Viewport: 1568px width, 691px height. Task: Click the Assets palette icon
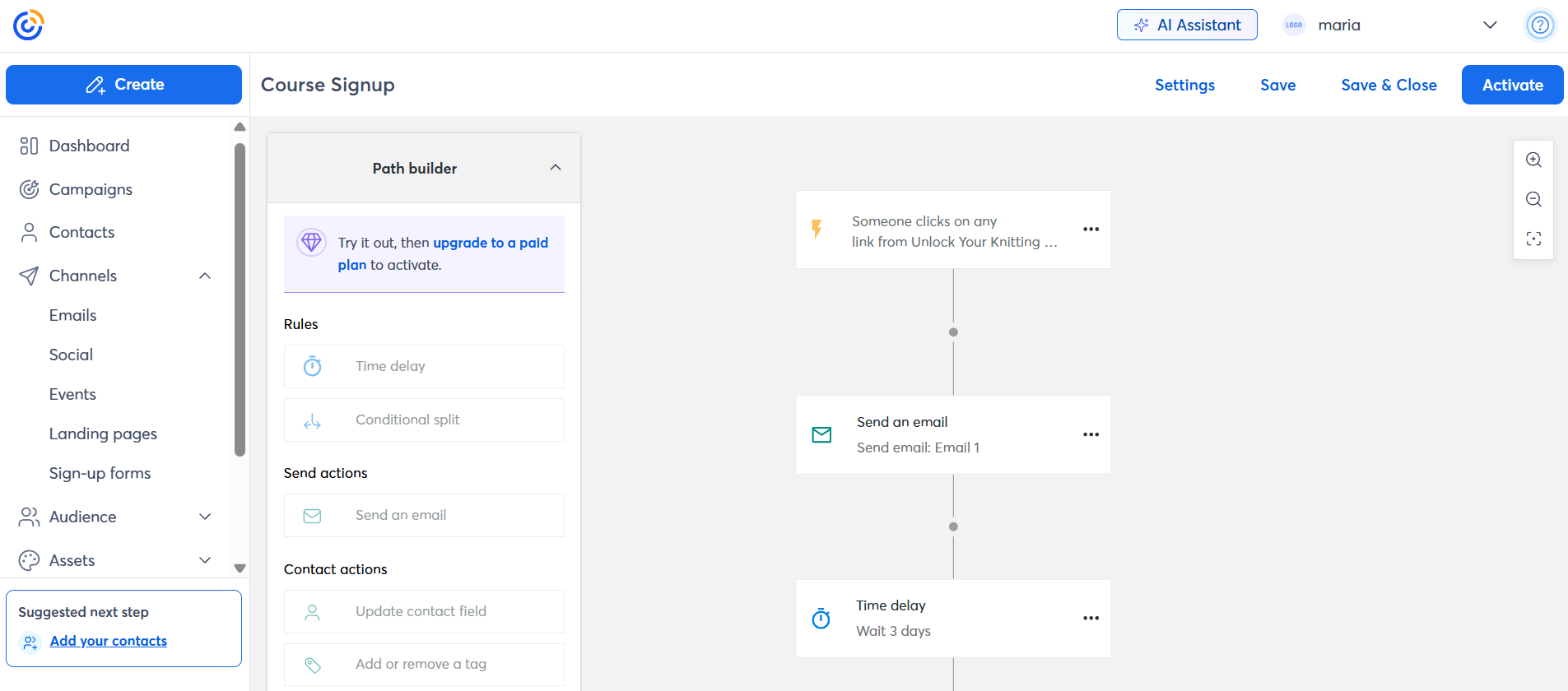tap(29, 560)
